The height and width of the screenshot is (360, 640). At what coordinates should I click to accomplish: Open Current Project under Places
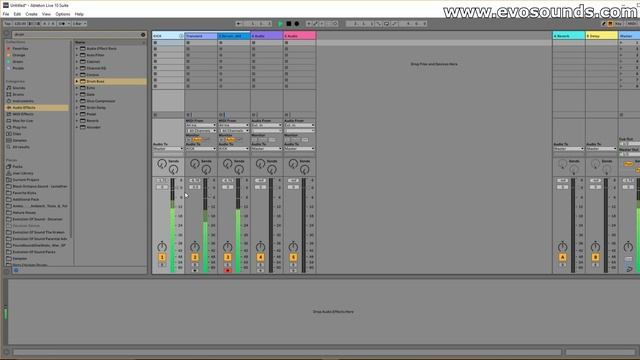point(25,180)
